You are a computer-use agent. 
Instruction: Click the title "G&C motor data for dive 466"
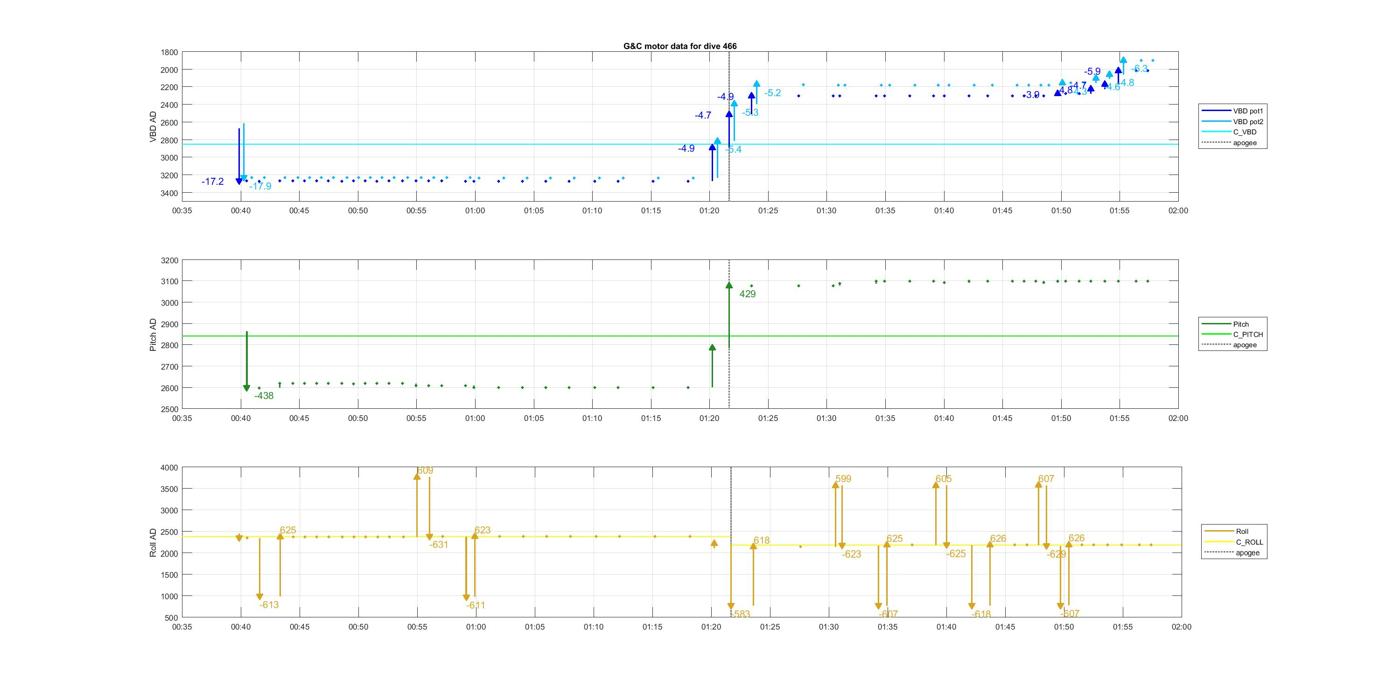(680, 46)
